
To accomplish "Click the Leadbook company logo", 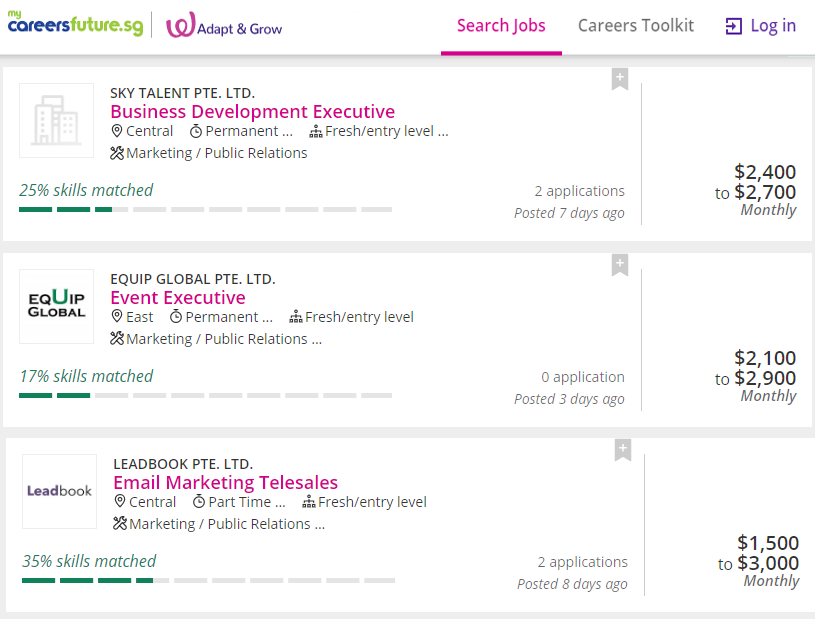I will [x=59, y=491].
